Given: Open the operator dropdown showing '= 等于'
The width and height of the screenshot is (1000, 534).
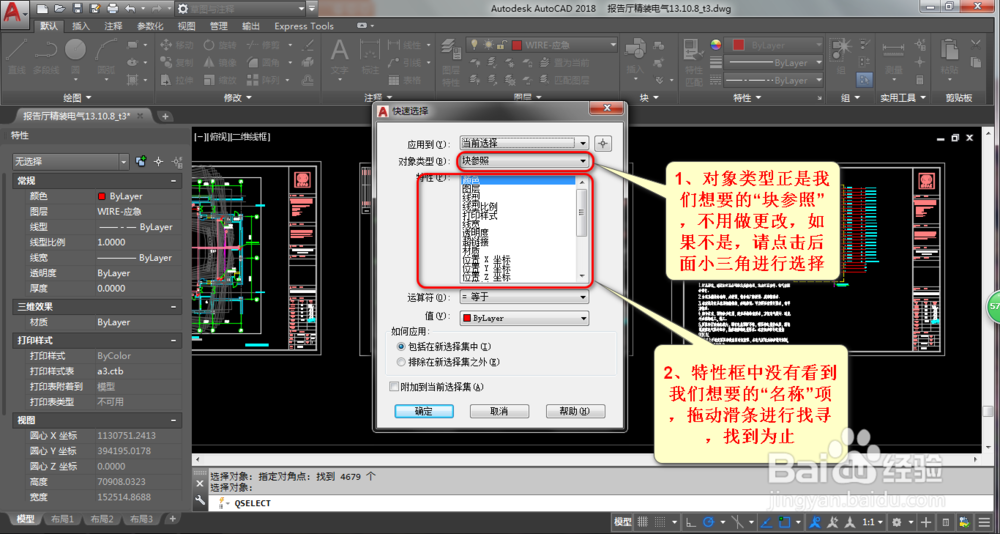Looking at the screenshot, I should tap(524, 297).
